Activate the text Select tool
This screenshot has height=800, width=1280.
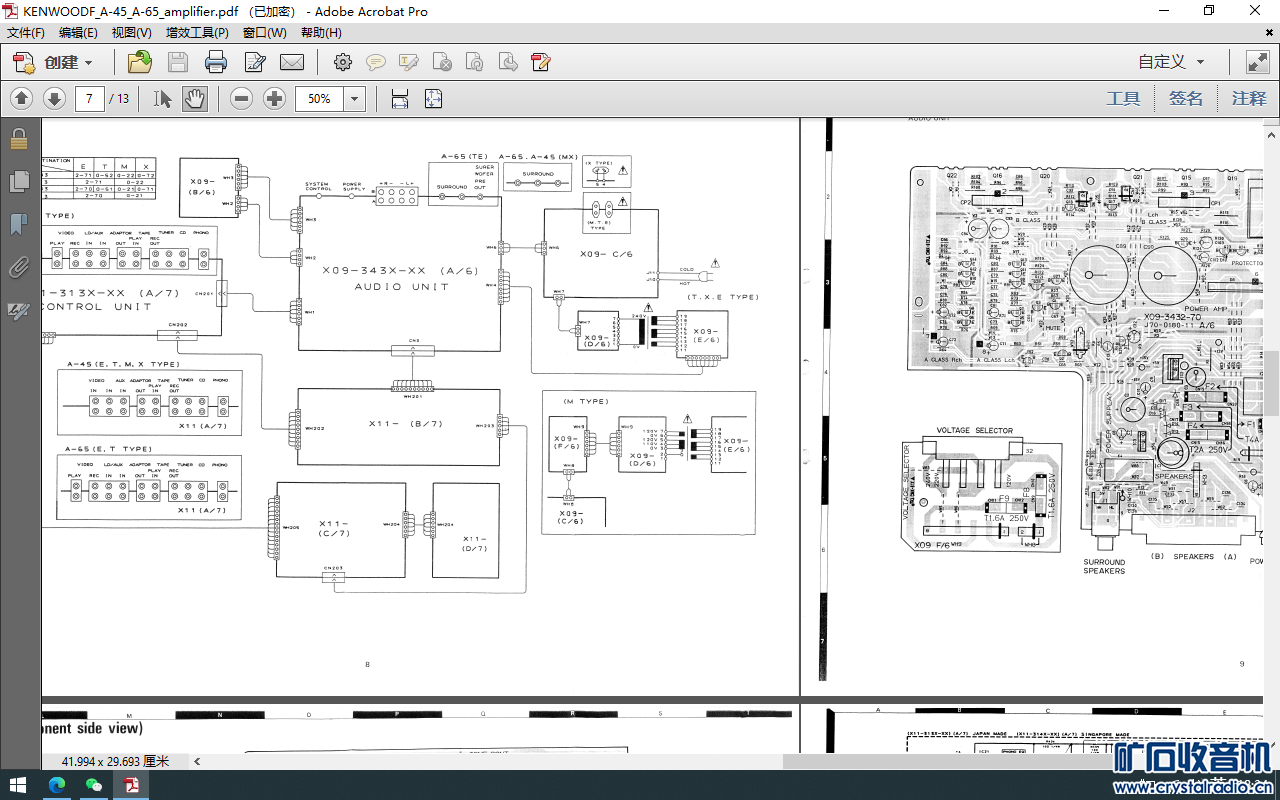[163, 99]
